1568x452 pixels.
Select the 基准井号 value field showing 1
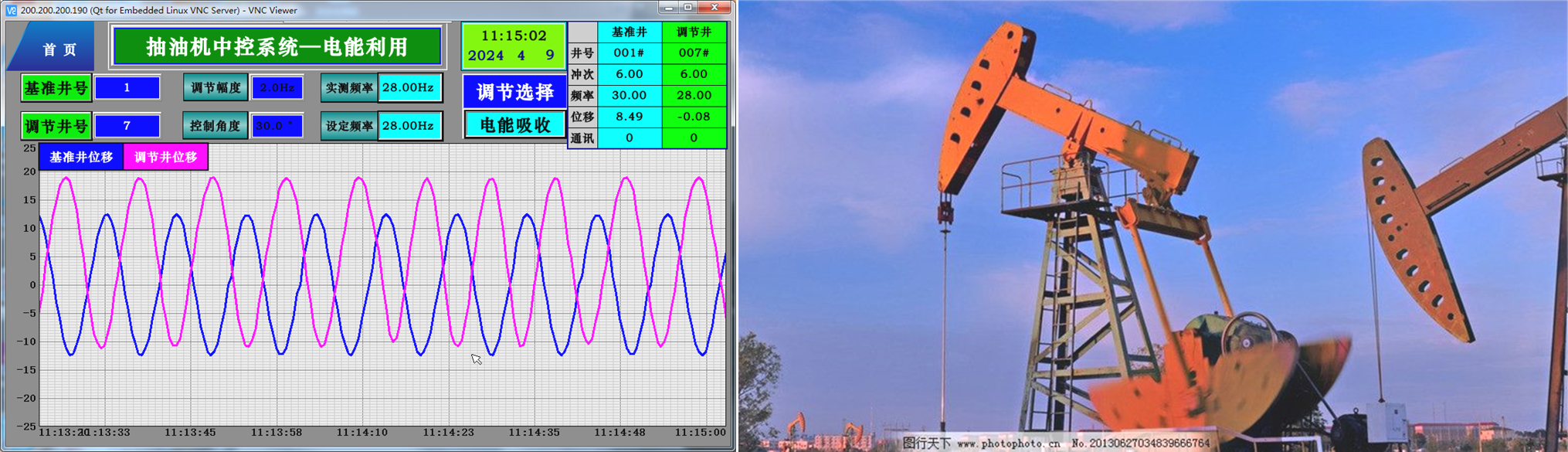pos(127,88)
